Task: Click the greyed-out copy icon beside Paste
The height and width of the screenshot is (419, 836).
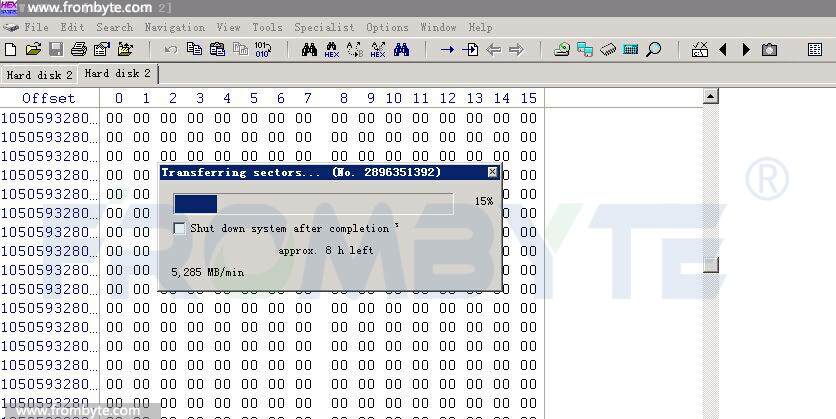Action: tap(240, 50)
